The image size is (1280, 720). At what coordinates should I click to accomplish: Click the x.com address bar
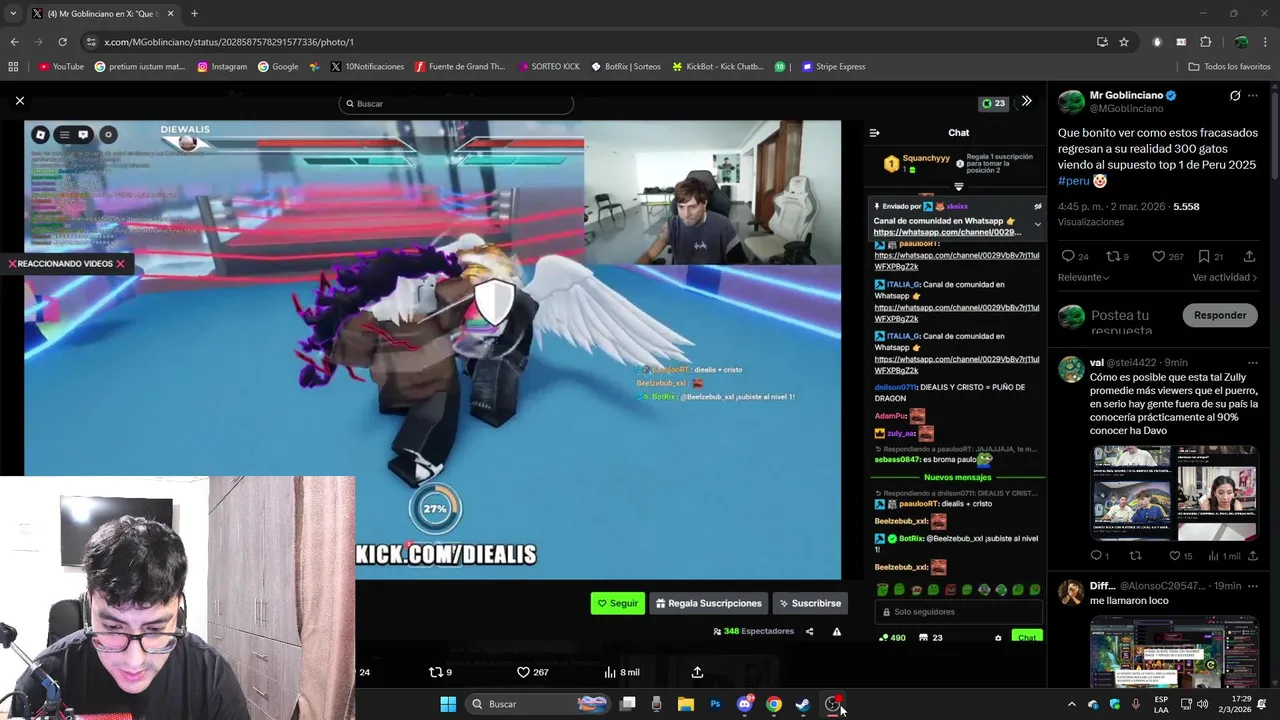[590, 42]
